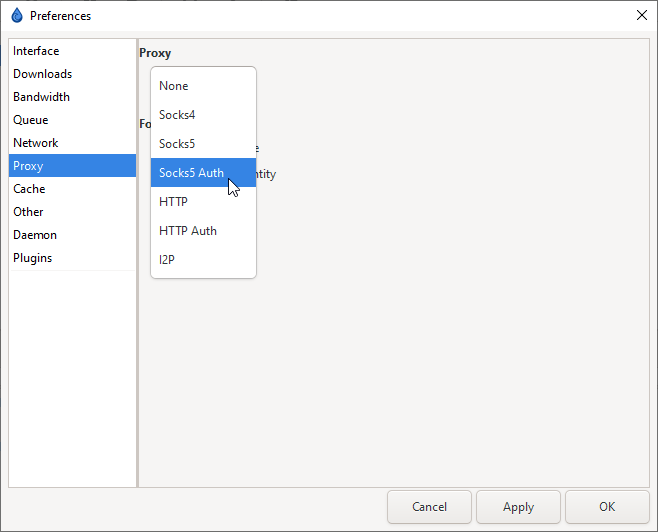Show the Cache preferences page
This screenshot has width=658, height=532.
[29, 189]
